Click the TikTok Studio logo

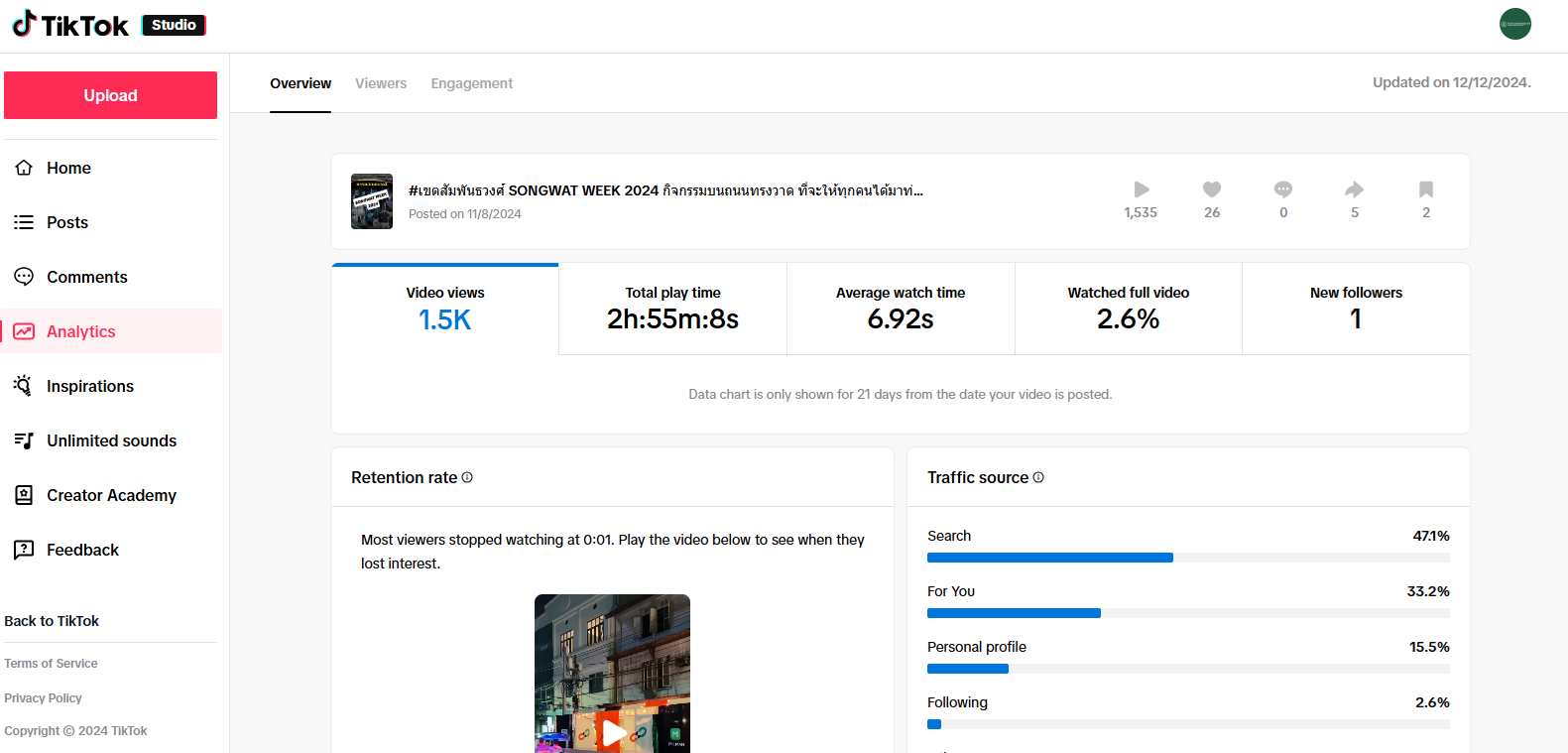[108, 25]
